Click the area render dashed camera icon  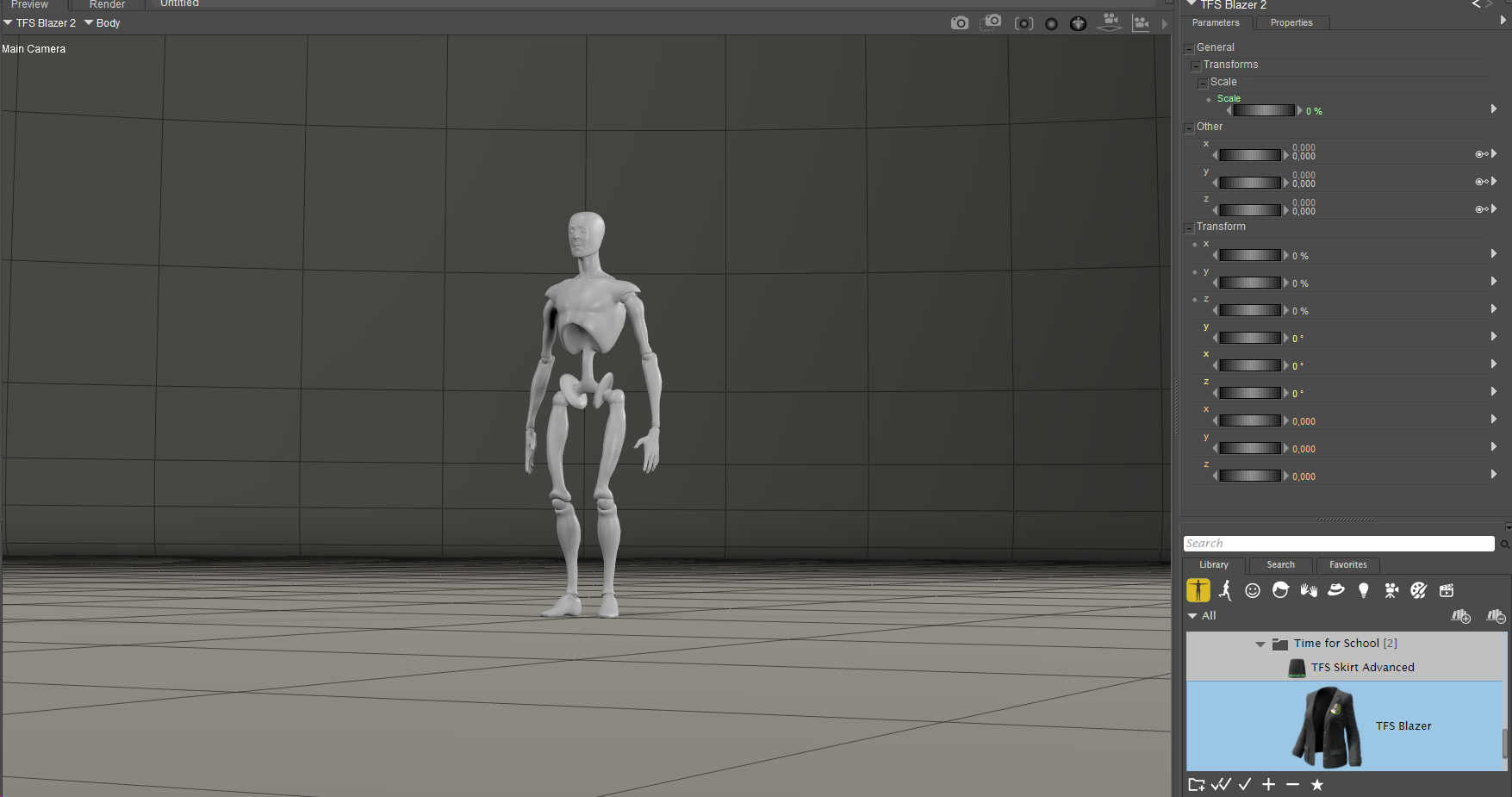coord(992,22)
